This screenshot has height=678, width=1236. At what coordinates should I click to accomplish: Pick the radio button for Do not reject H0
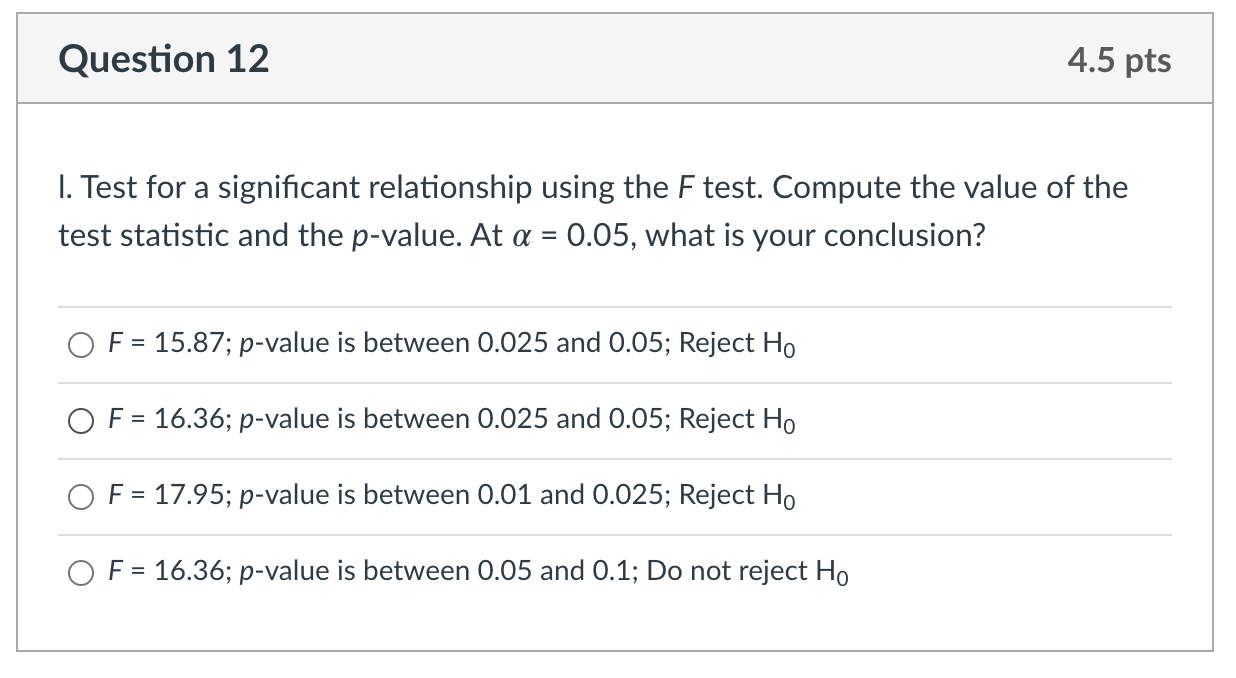(x=82, y=573)
